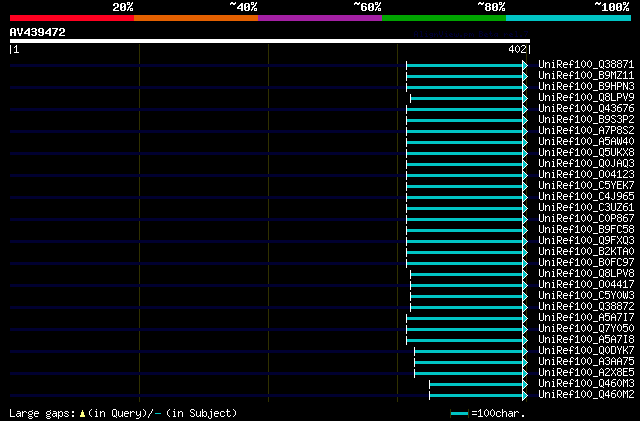Select hit label UniRef100_A5AW40
640x421 pixels.
(x=586, y=142)
